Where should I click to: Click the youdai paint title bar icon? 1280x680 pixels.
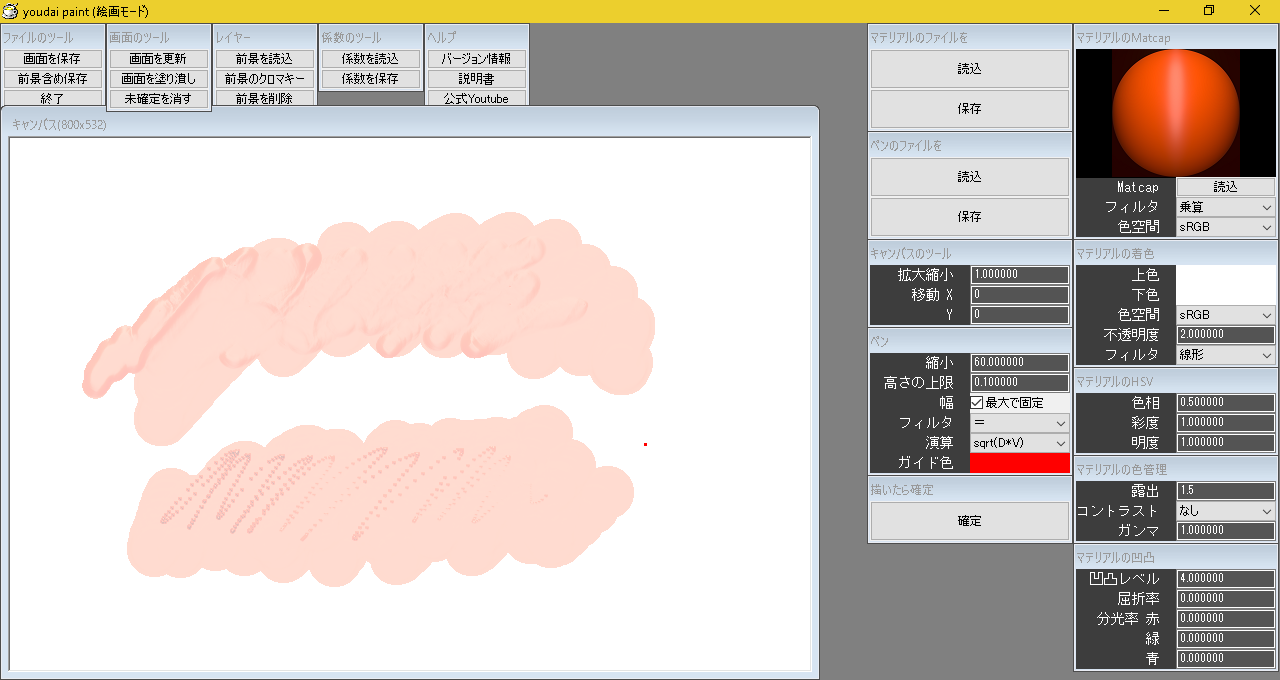(11, 11)
